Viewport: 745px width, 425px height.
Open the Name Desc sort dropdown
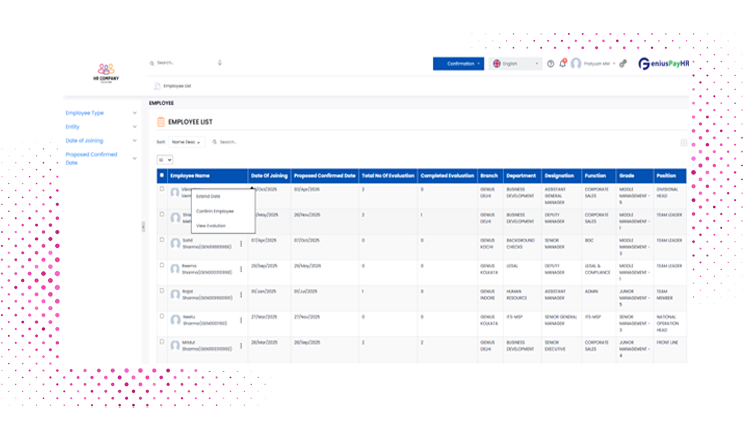coord(186,143)
